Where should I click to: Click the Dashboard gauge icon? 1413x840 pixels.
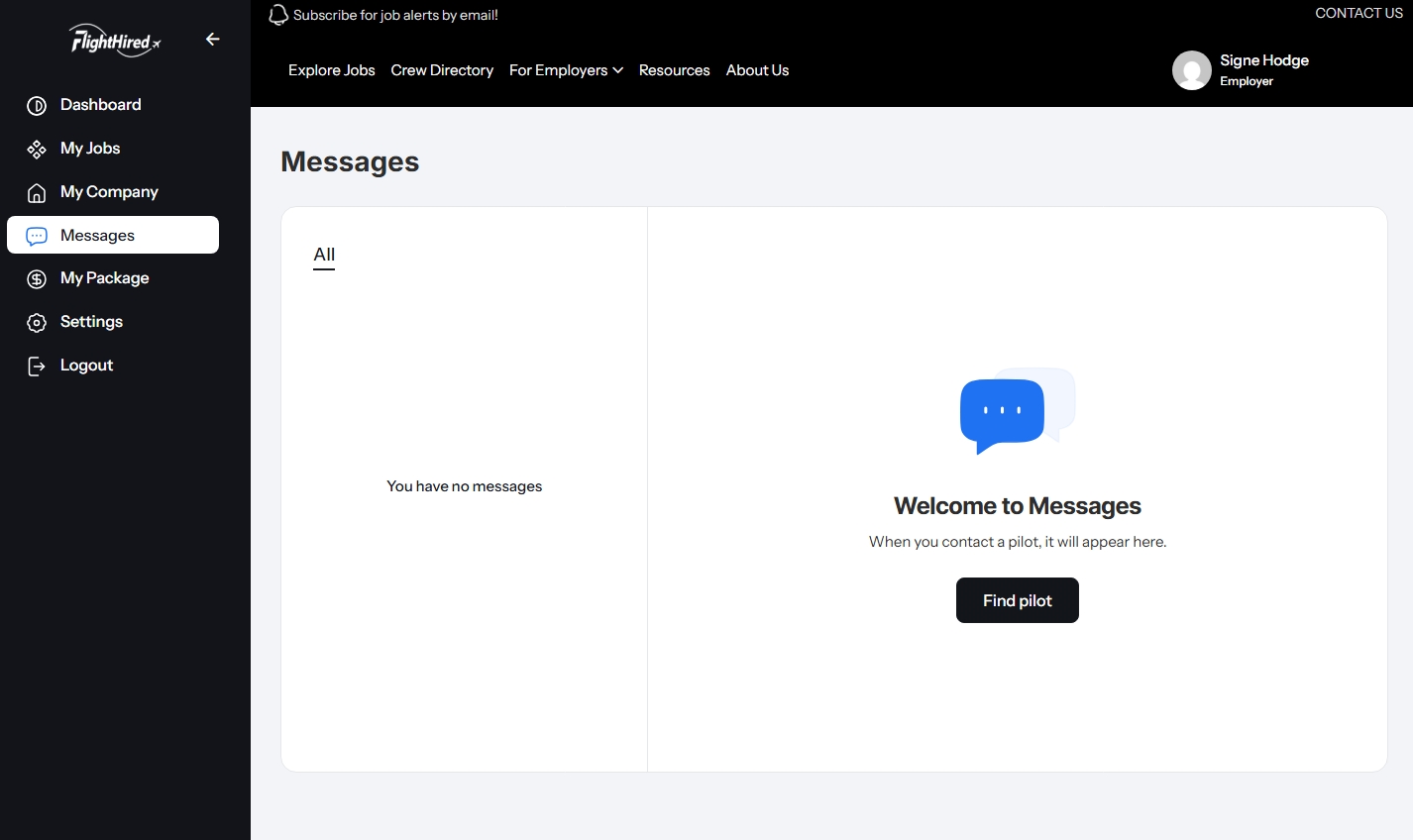pos(37,106)
